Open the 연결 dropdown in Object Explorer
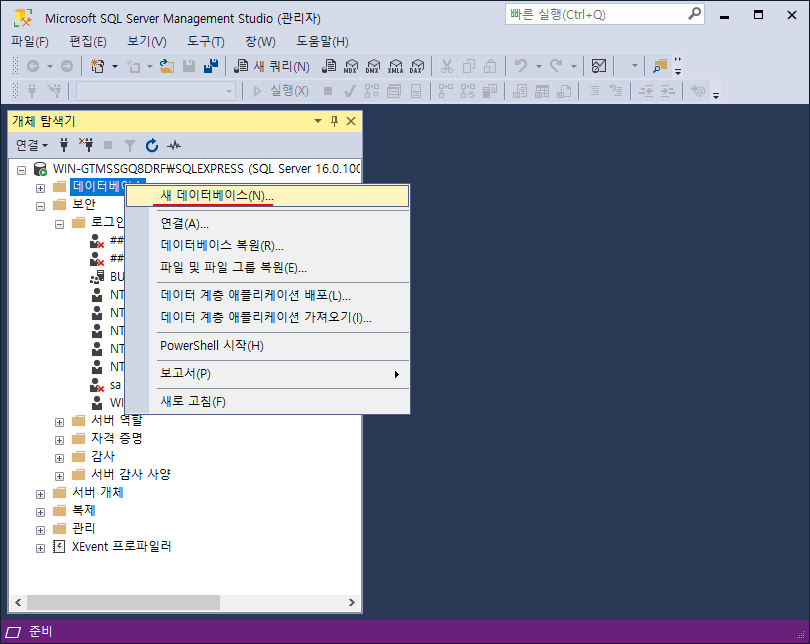The image size is (810, 644). click(x=32, y=146)
